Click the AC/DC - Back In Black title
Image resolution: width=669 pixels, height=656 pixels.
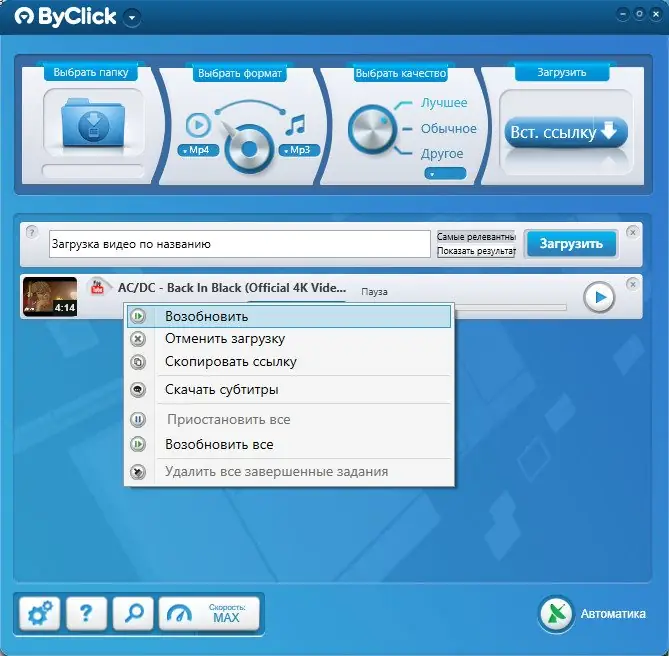pyautogui.click(x=232, y=288)
